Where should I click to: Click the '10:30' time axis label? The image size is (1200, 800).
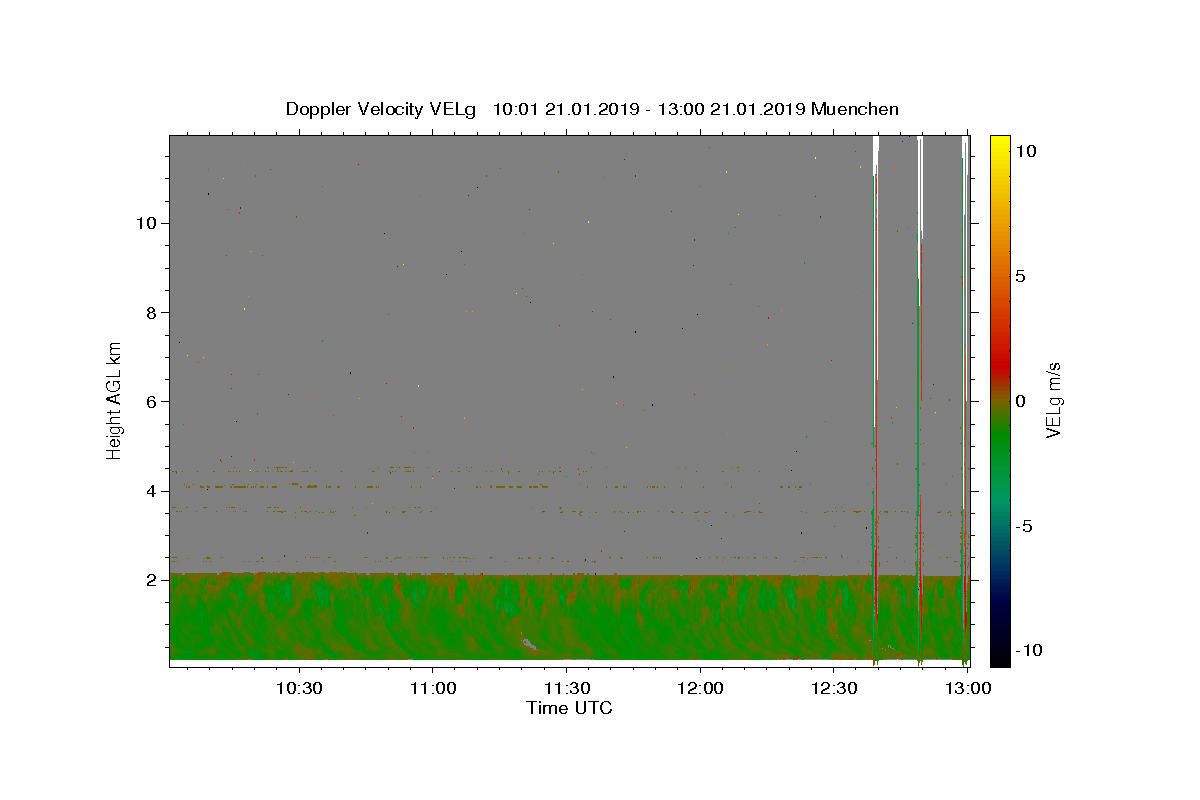[x=299, y=689]
